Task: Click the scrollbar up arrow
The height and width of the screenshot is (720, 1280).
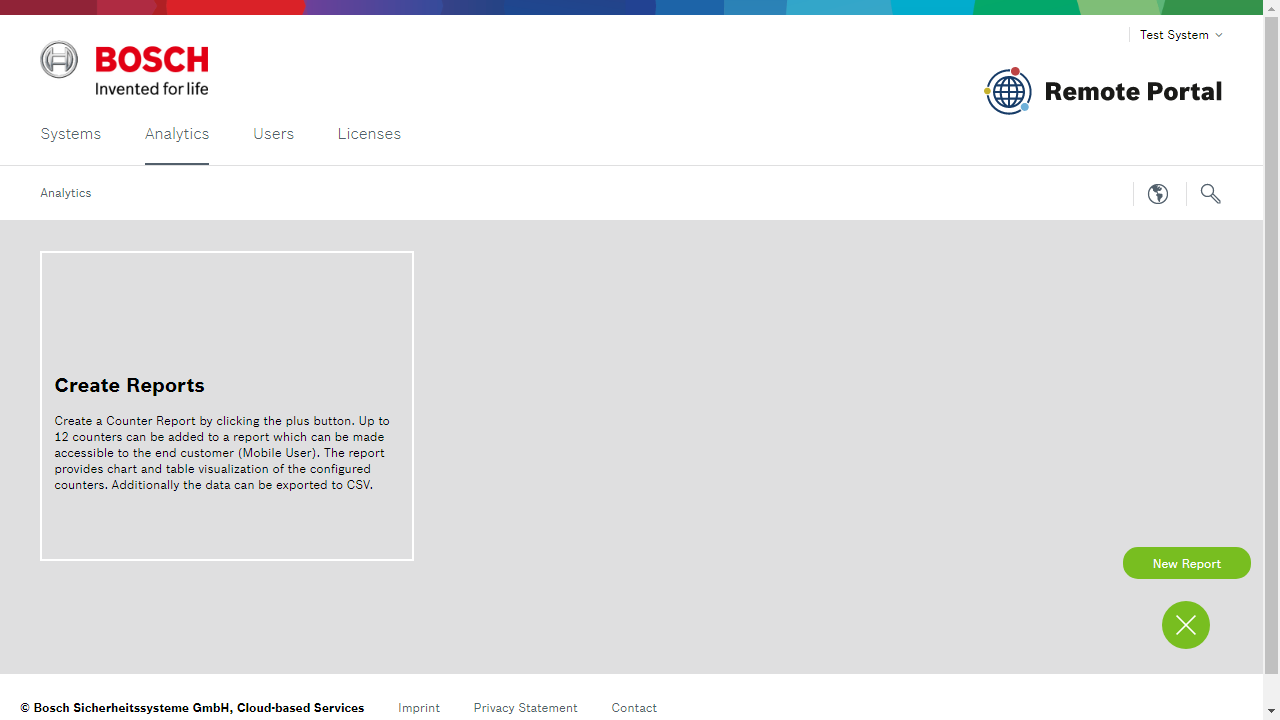Action: [x=1271, y=7]
